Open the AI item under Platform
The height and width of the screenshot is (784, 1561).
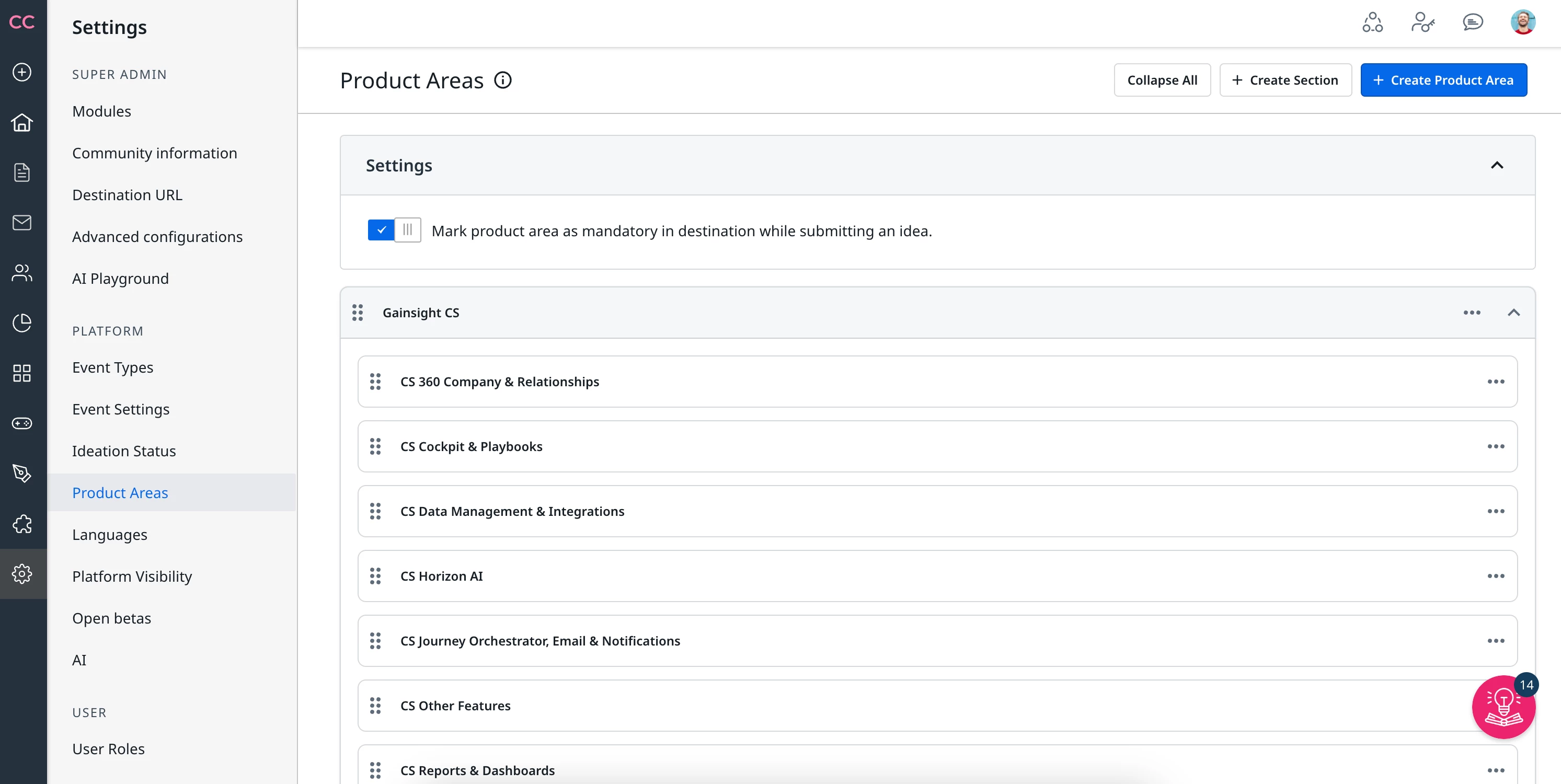coord(79,661)
